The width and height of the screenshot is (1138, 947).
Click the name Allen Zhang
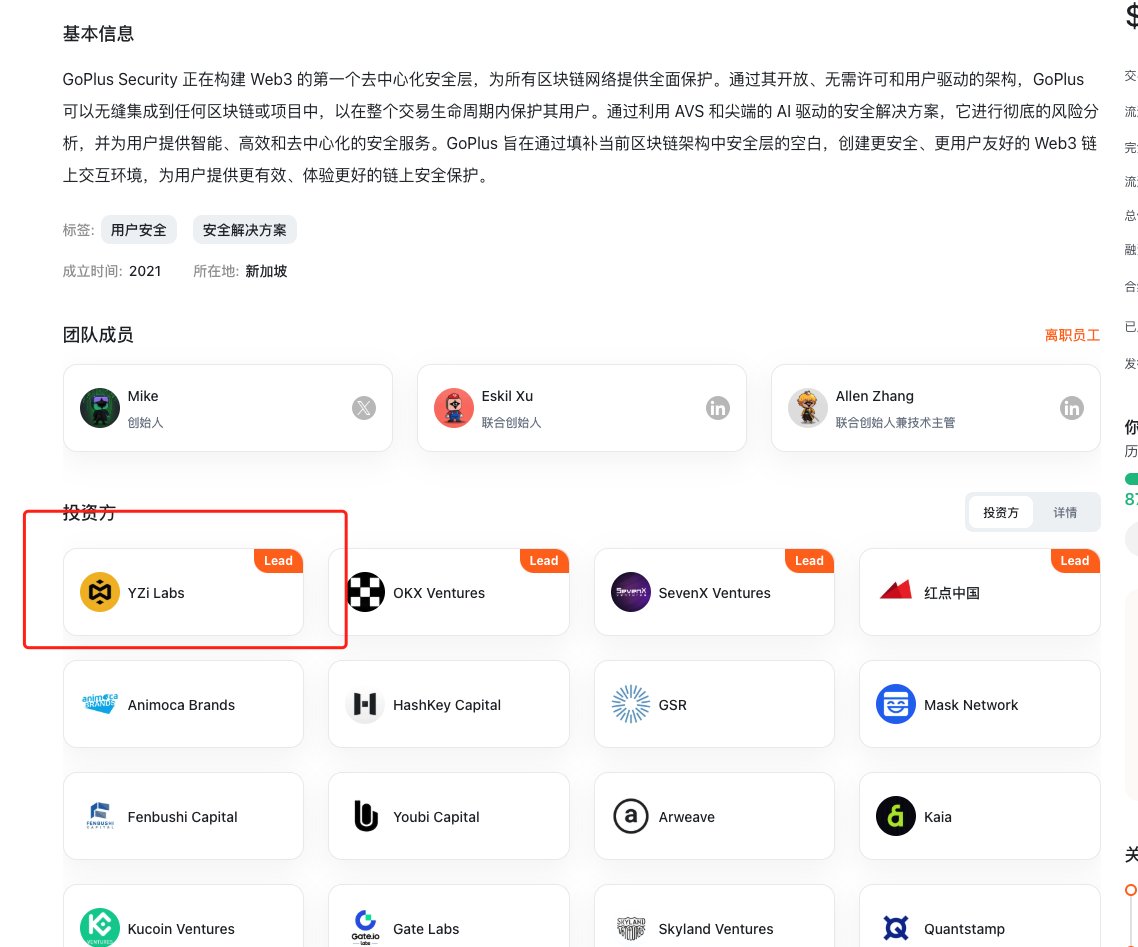pyautogui.click(x=875, y=396)
